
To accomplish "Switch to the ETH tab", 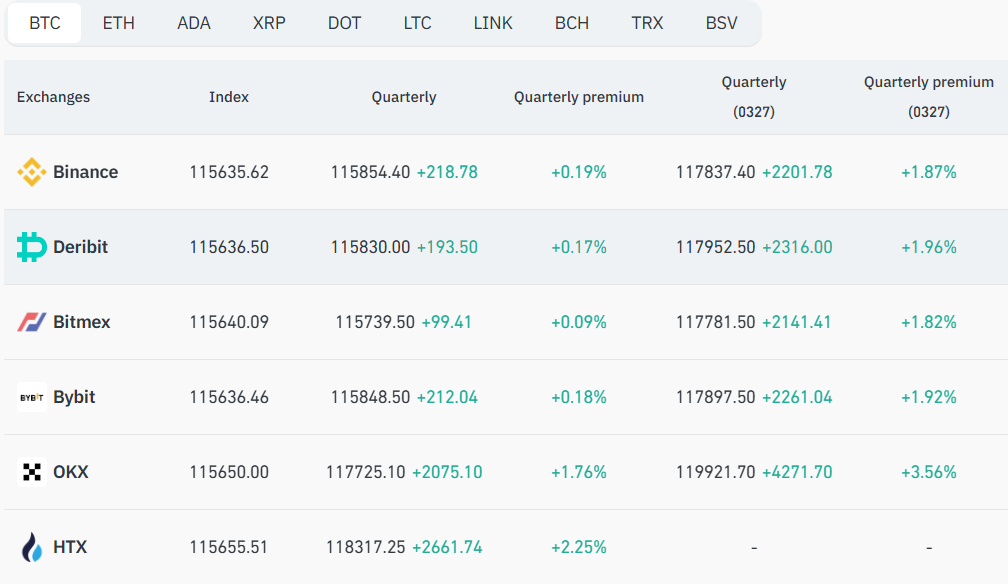I will [x=119, y=23].
